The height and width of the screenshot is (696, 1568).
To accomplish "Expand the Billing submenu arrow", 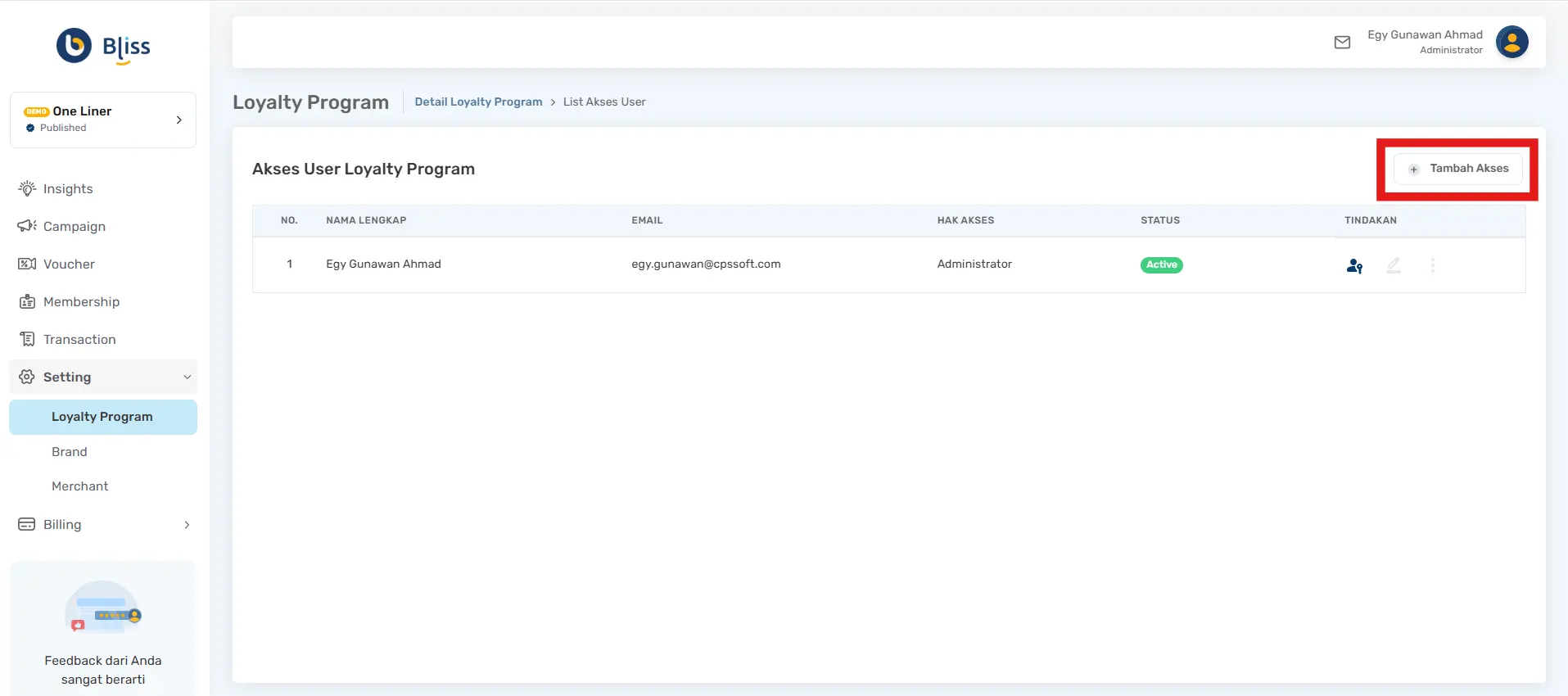I will click(x=187, y=525).
